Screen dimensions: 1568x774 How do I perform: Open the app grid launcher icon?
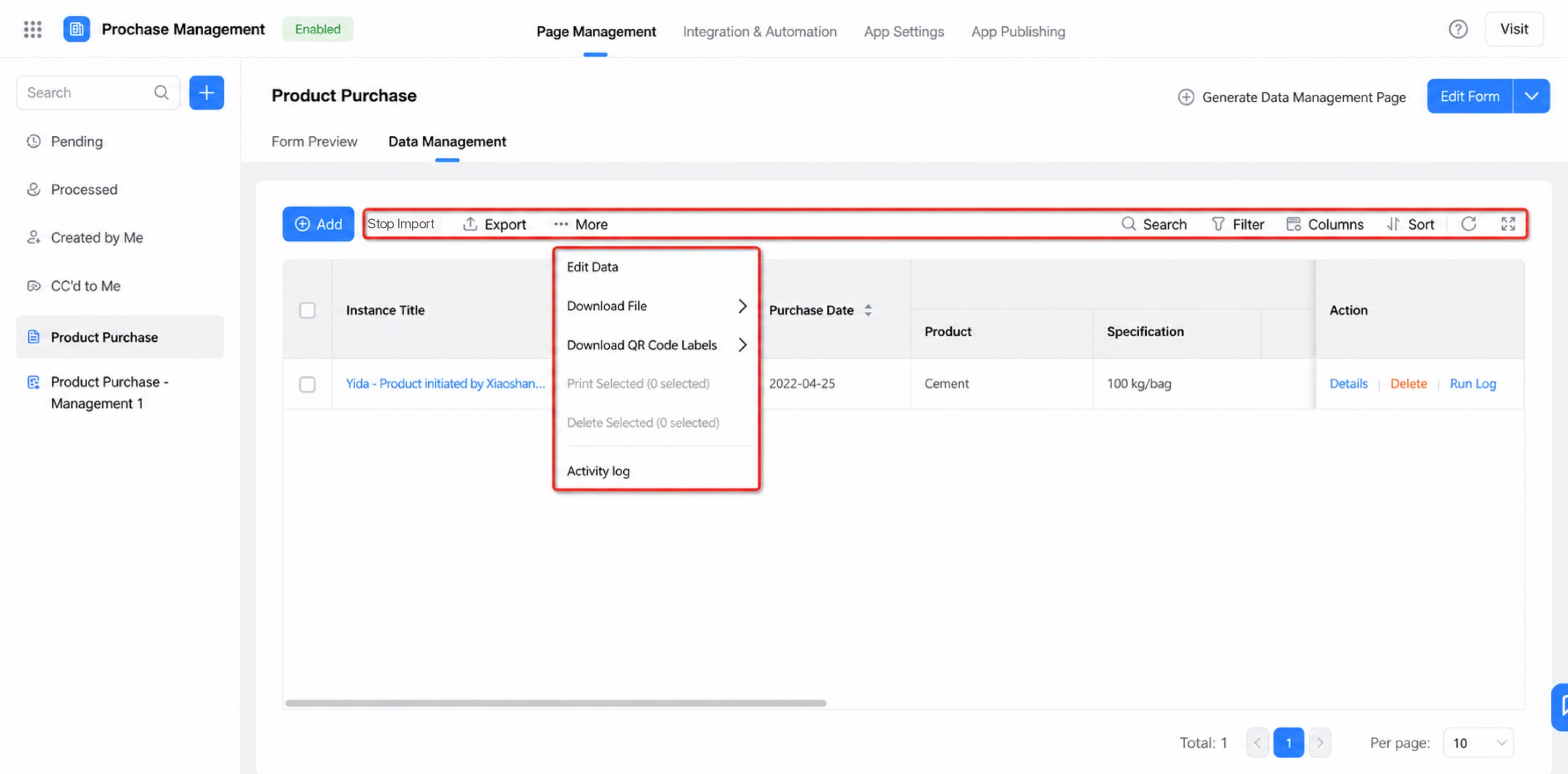tap(32, 29)
